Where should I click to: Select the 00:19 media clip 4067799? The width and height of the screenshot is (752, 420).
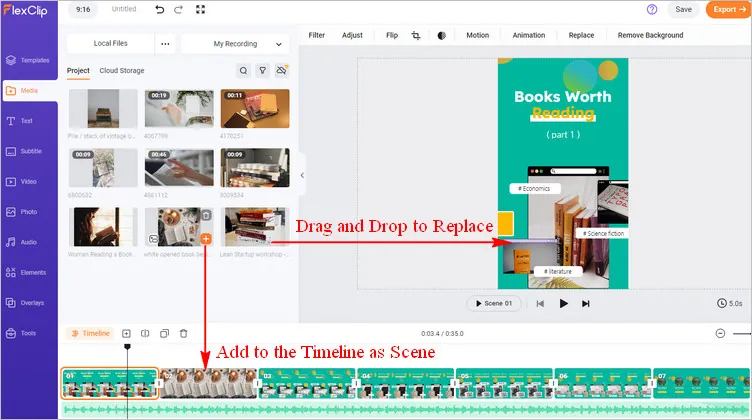point(179,108)
